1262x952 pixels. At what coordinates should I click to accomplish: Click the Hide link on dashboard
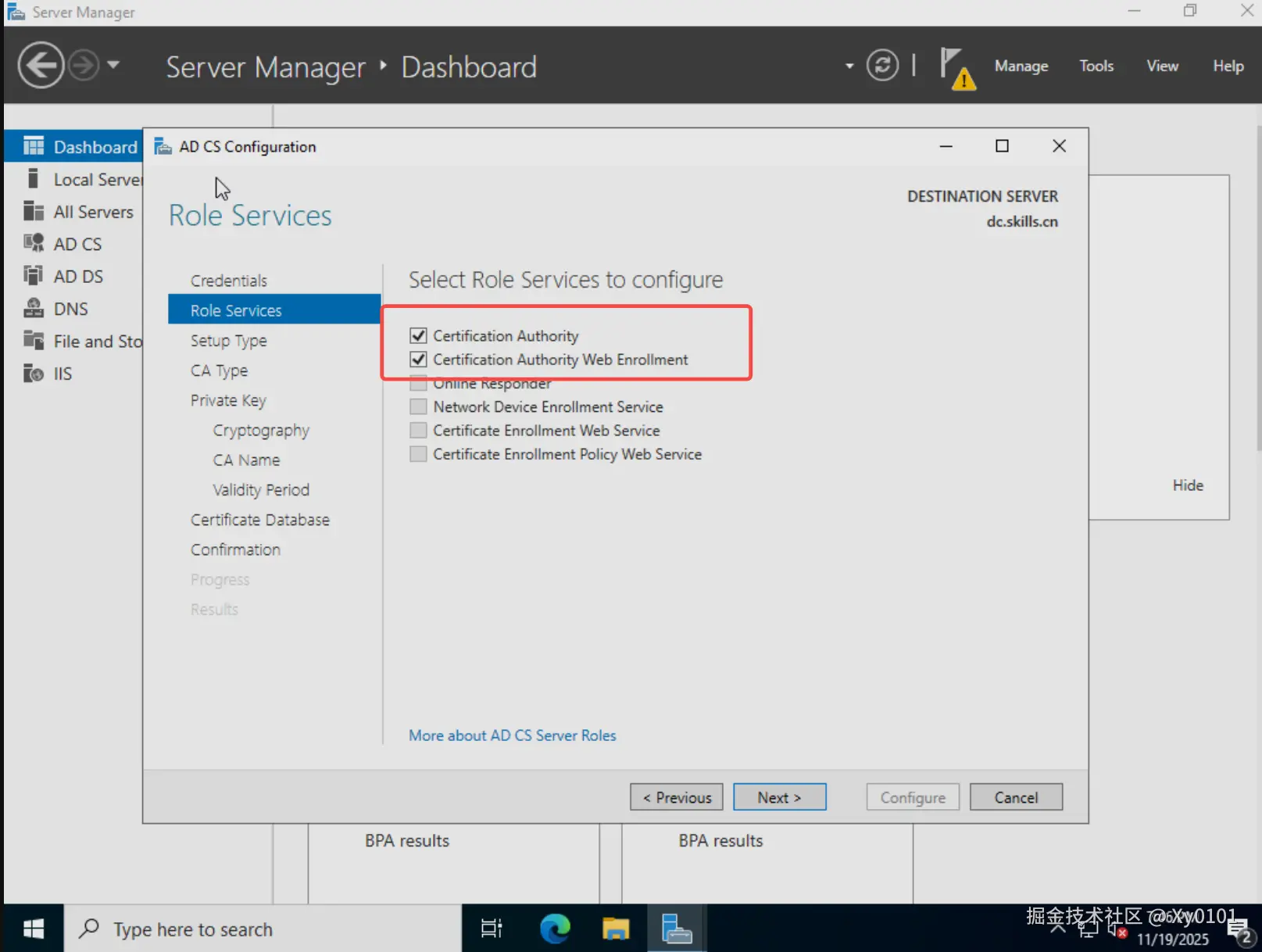tap(1188, 485)
